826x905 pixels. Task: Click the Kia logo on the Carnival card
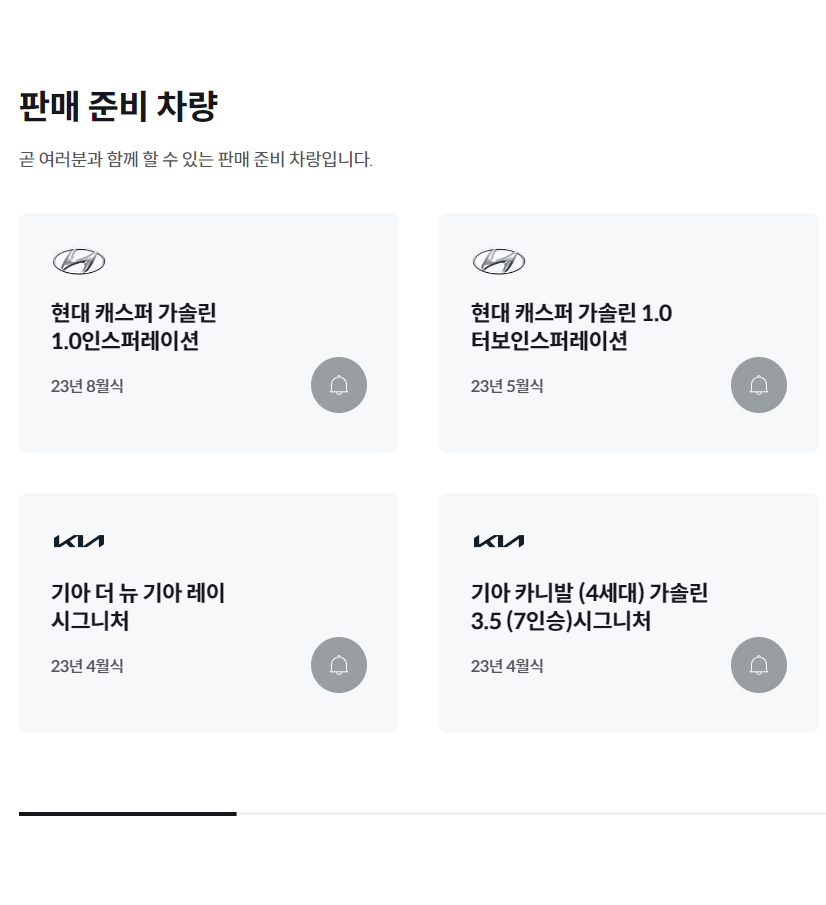point(500,540)
